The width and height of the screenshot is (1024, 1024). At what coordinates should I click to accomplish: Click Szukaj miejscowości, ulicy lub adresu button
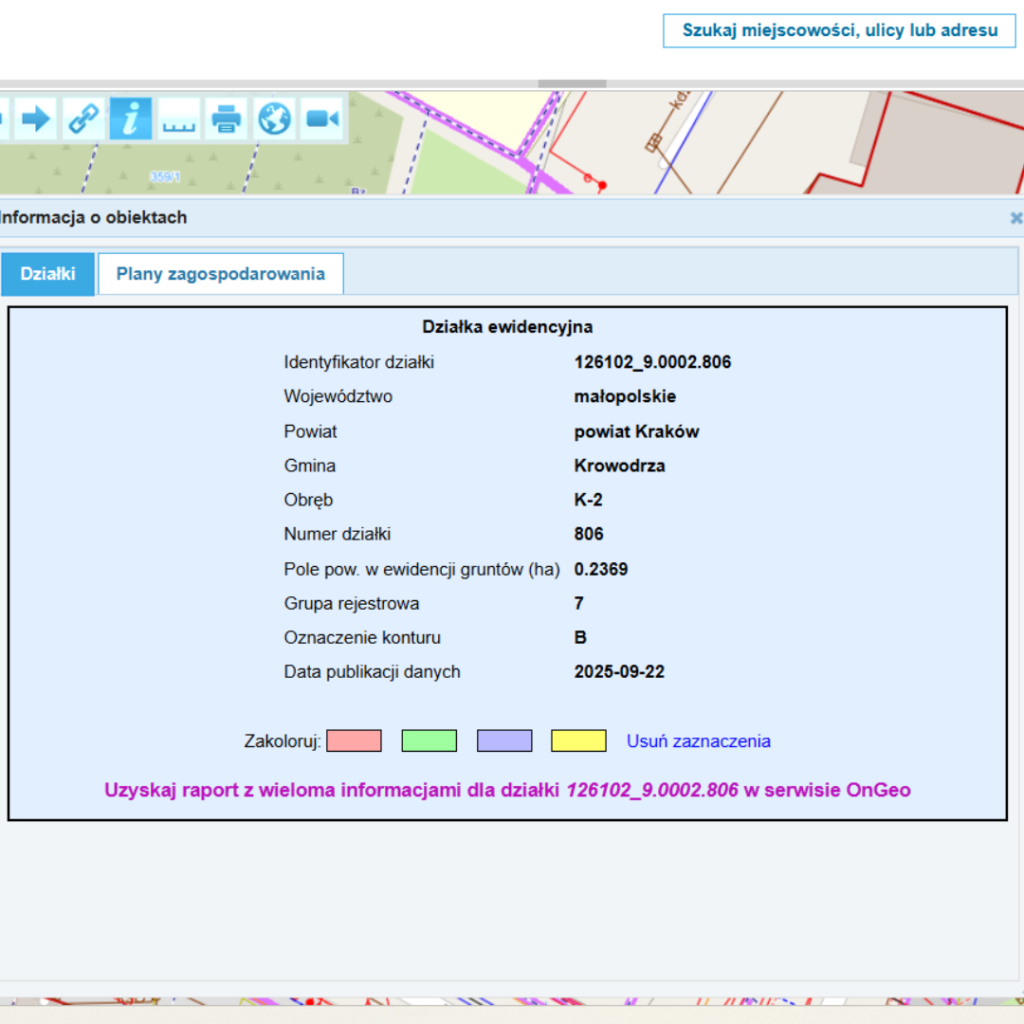[840, 31]
